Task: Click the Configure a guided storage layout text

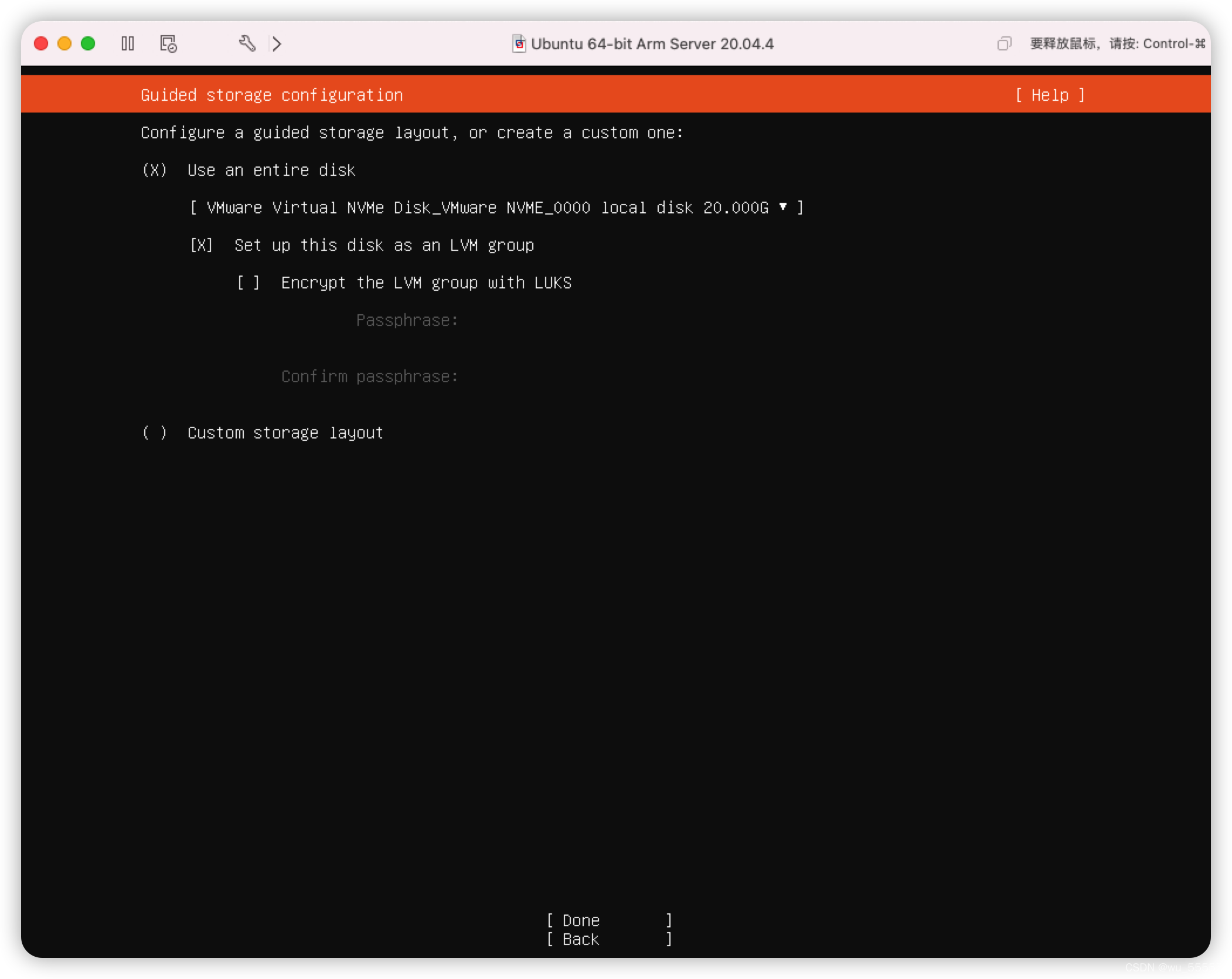Action: pyautogui.click(x=412, y=132)
